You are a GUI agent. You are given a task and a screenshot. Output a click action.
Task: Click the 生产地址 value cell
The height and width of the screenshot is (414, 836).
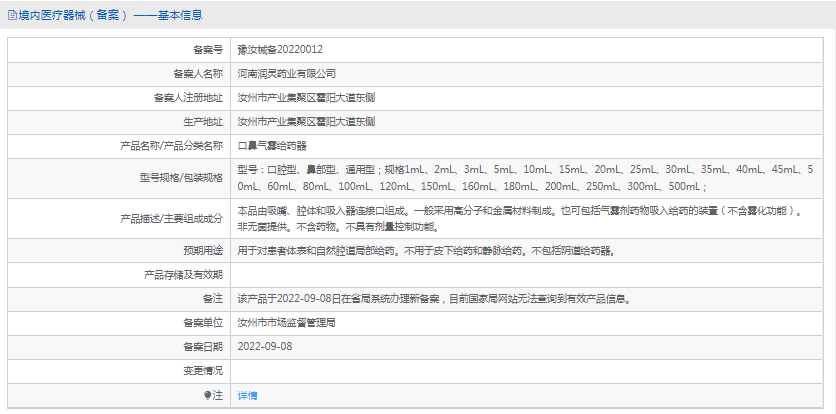point(527,122)
